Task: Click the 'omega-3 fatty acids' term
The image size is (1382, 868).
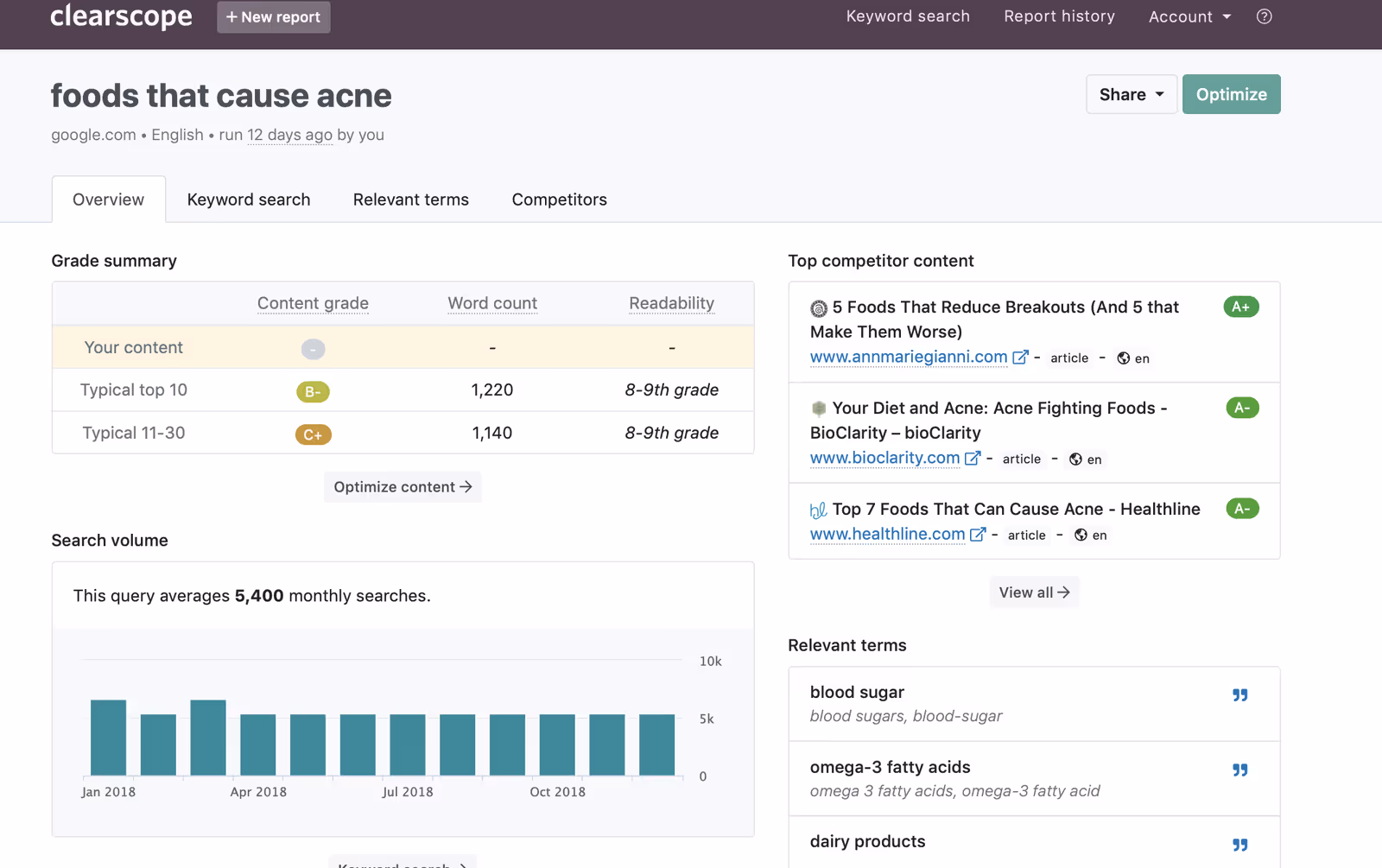Action: point(890,767)
